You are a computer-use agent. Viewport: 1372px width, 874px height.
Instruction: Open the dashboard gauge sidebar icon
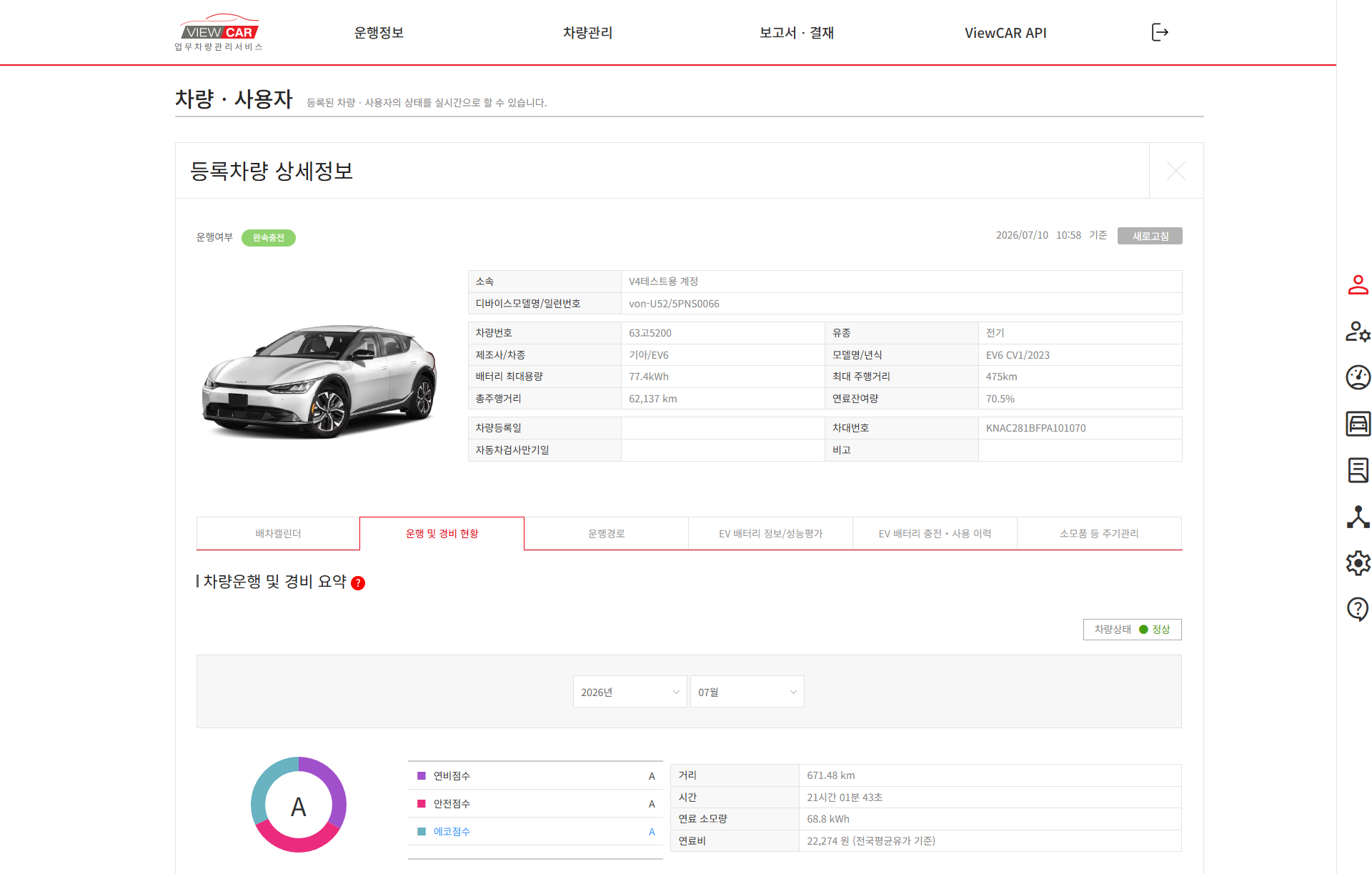(1358, 377)
